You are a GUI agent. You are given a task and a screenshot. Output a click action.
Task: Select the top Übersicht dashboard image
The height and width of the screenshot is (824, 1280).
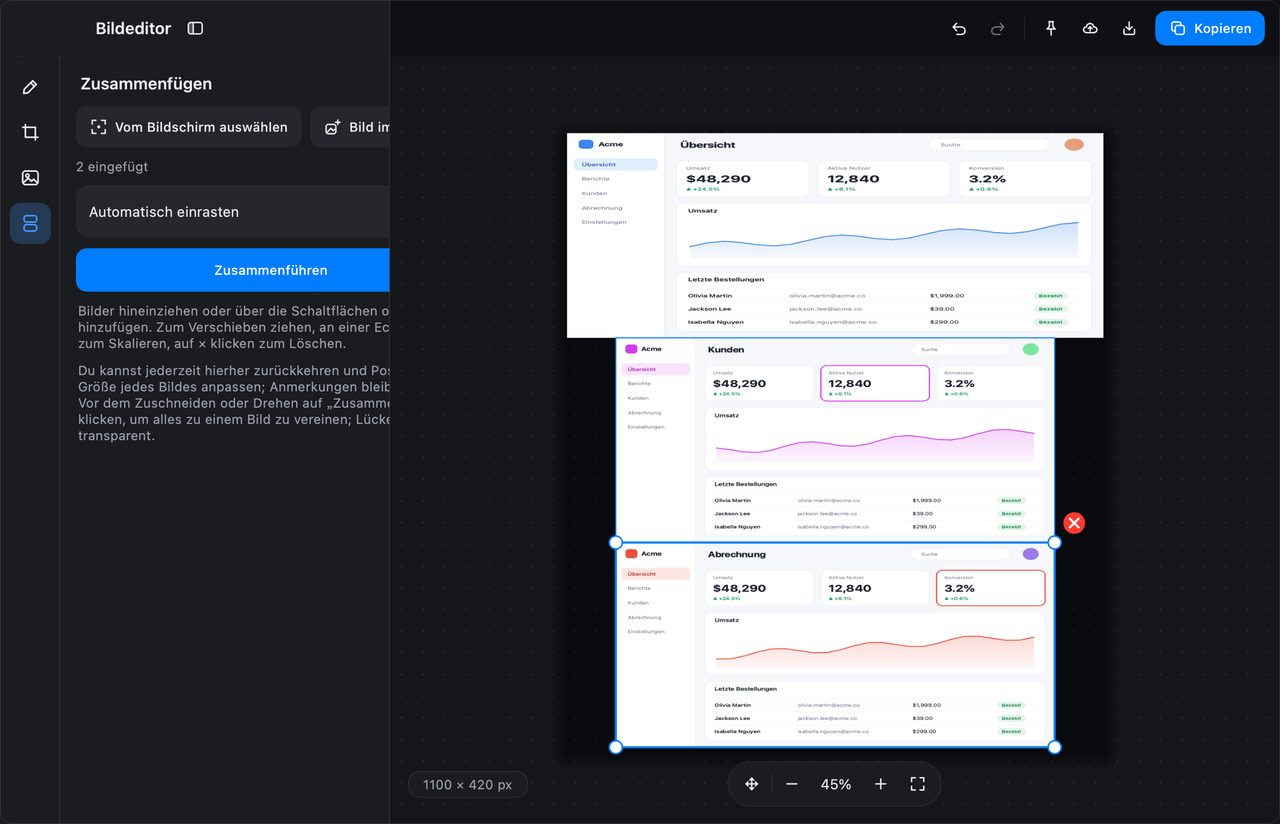coord(835,235)
